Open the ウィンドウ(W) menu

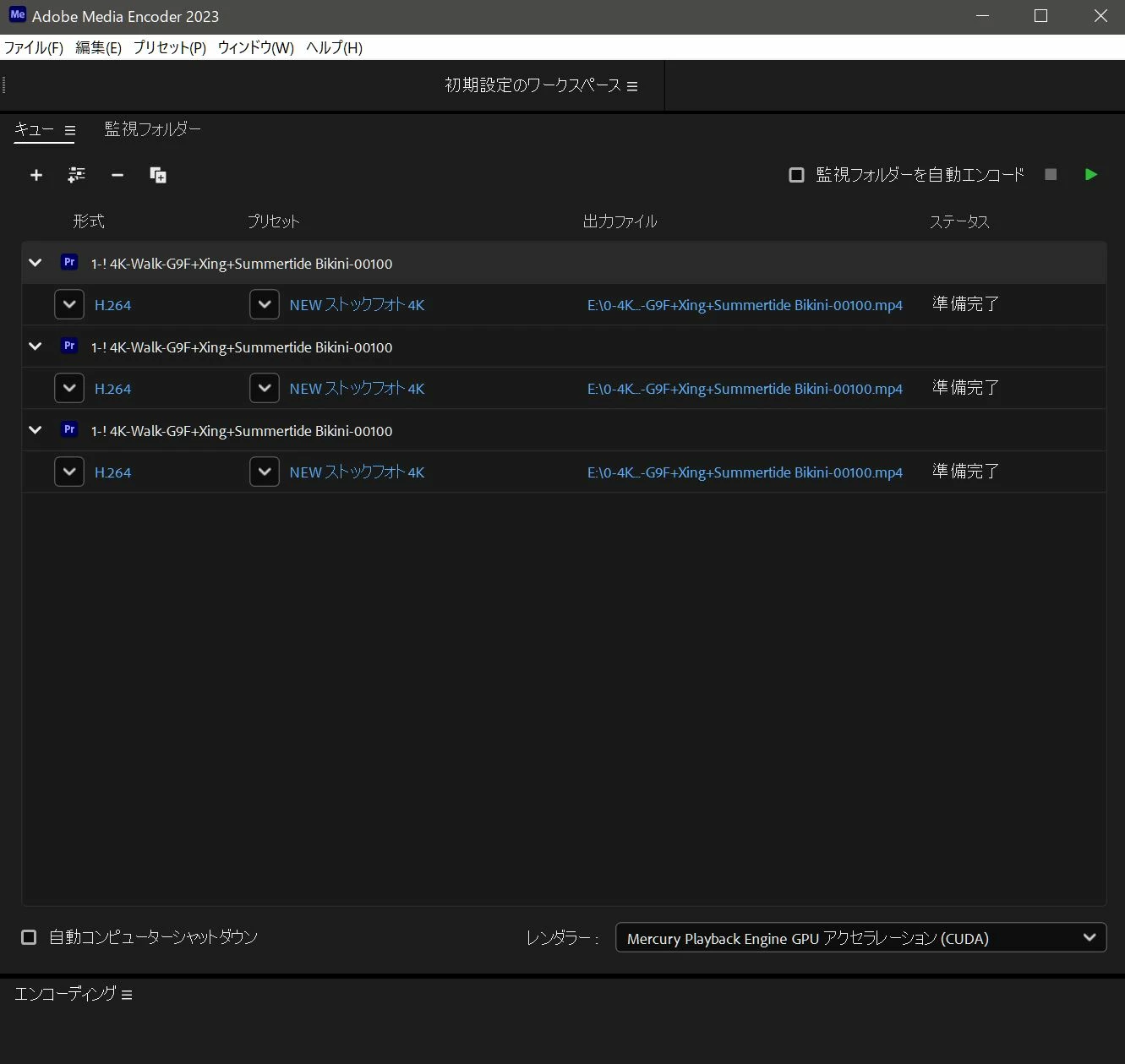click(256, 47)
